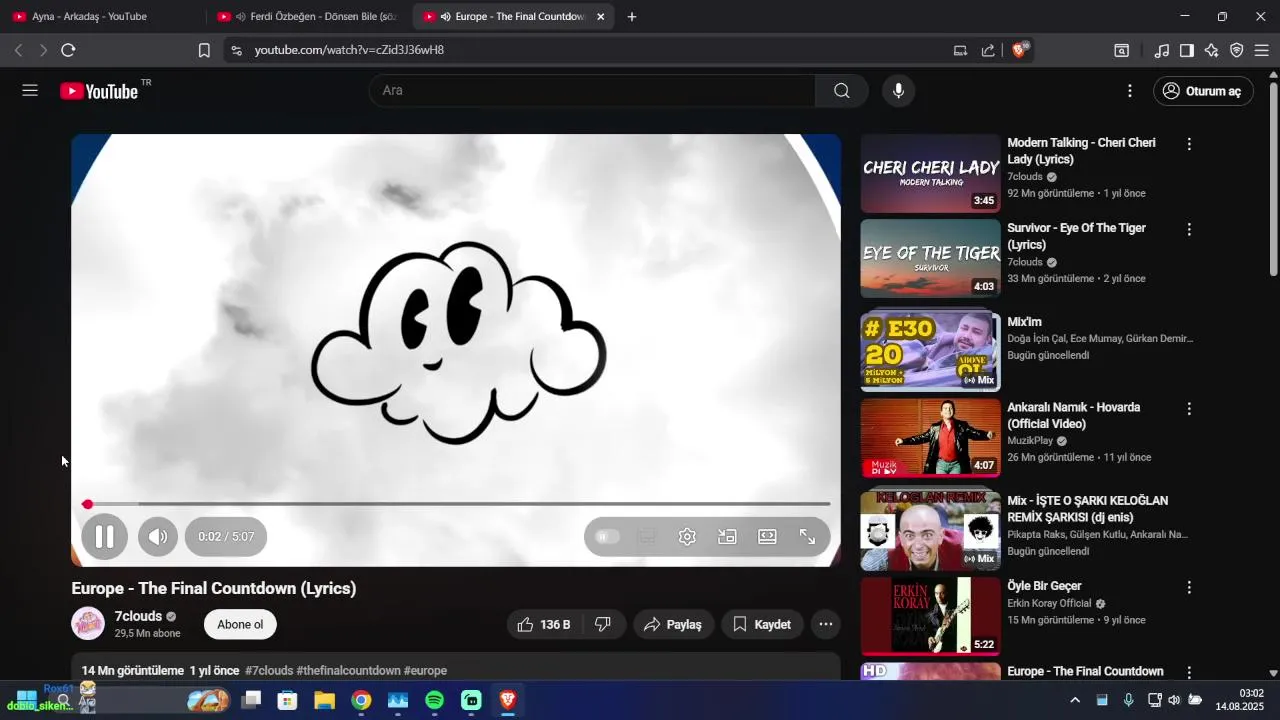Click the URL address bar

click(x=590, y=50)
